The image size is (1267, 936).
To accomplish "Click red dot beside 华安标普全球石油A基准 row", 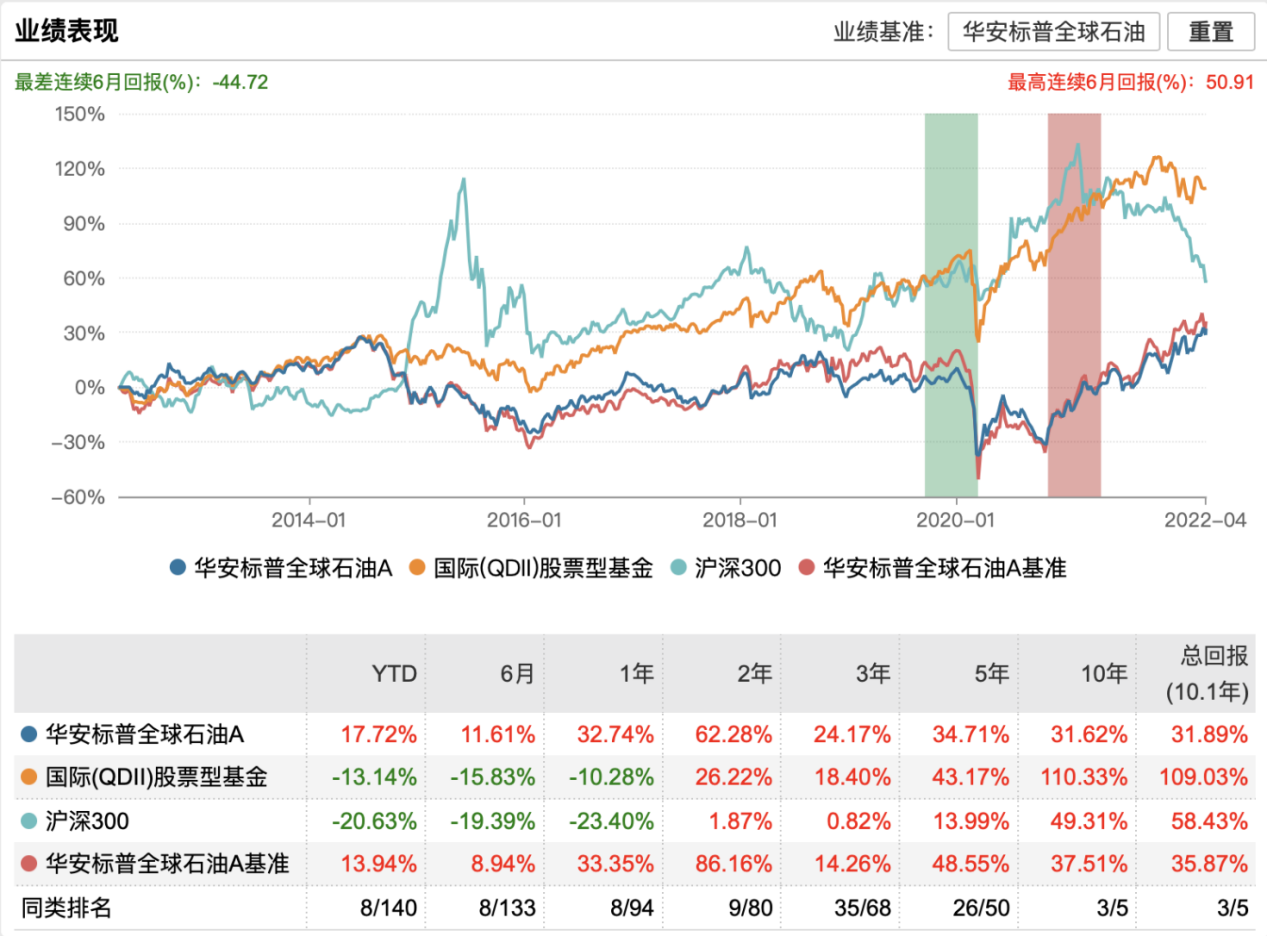I will tap(29, 864).
